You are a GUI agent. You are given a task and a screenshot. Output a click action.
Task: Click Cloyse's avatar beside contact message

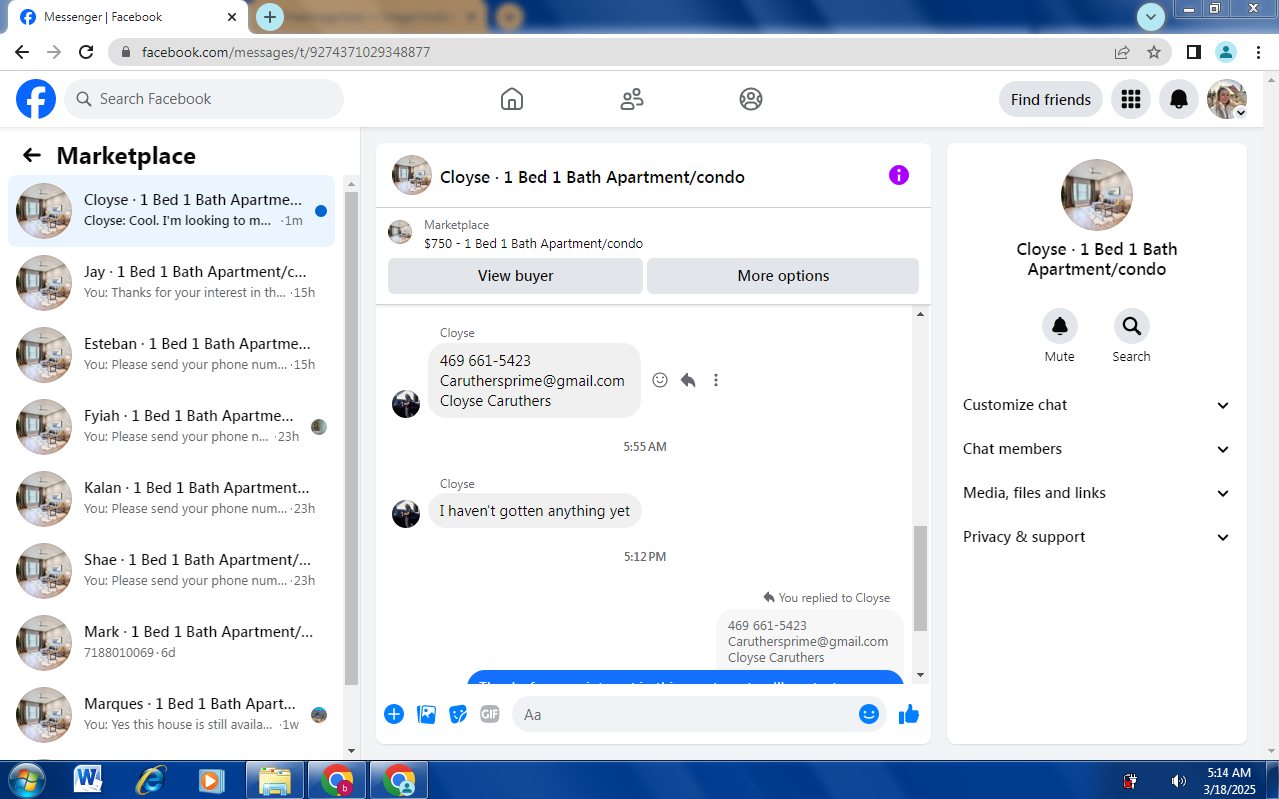(x=406, y=404)
